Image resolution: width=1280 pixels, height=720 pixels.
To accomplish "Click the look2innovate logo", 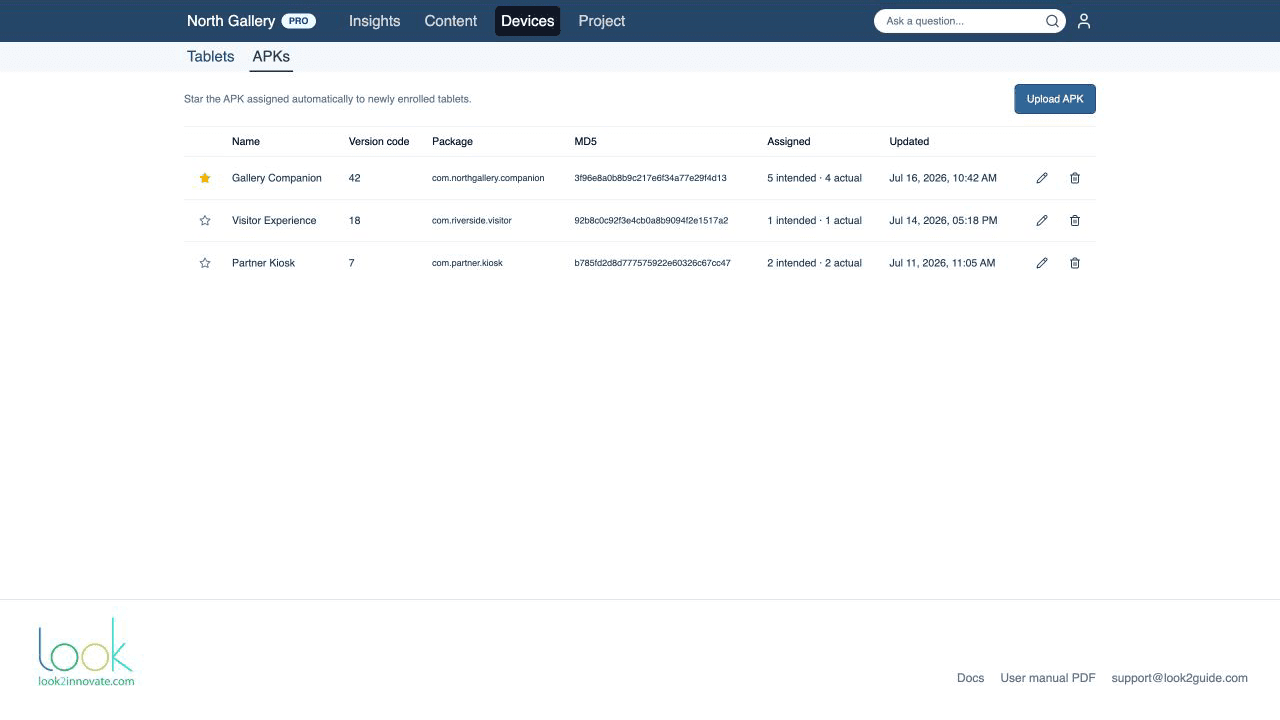I will [x=86, y=652].
